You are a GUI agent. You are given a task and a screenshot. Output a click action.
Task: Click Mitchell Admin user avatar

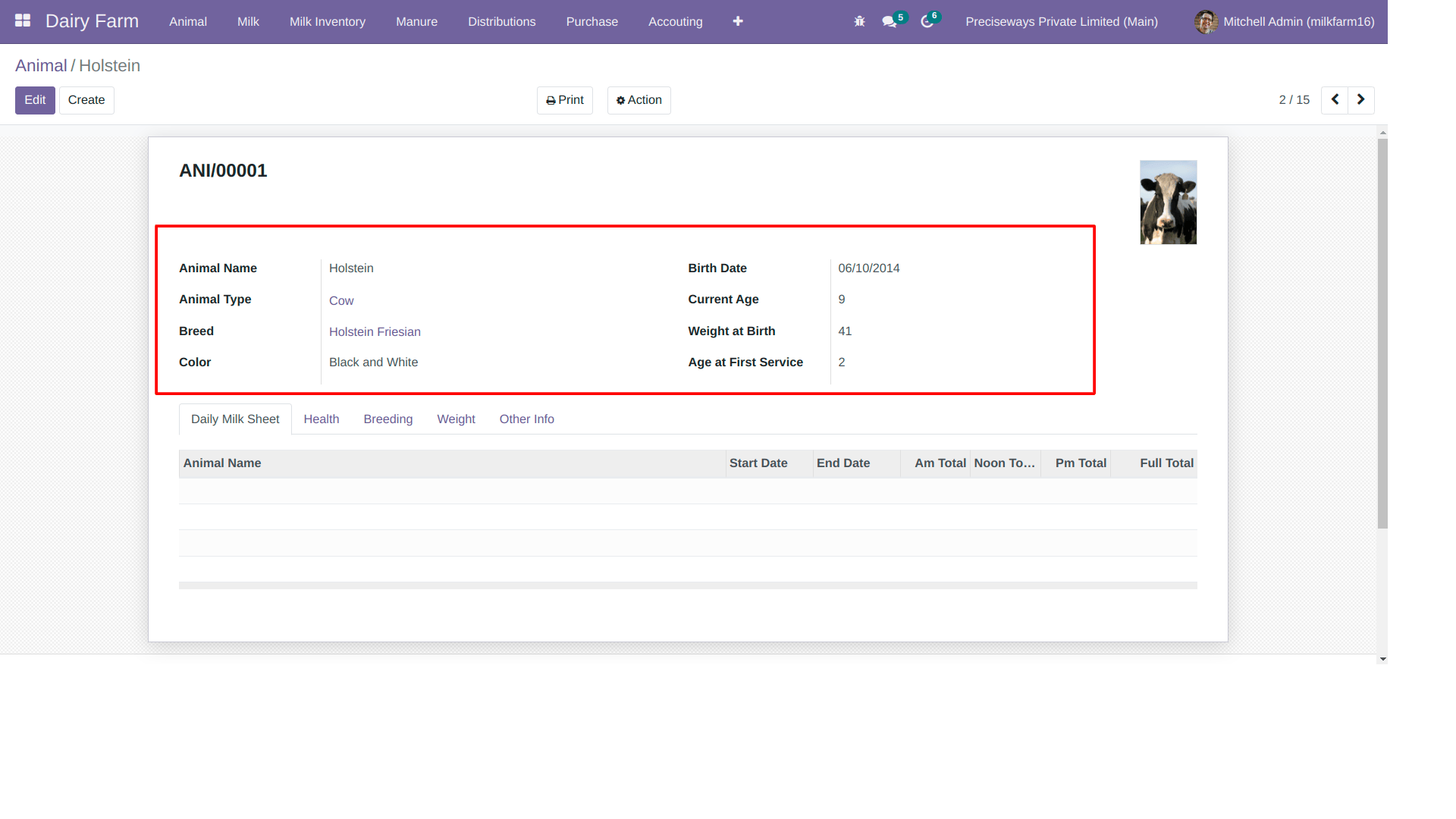pyautogui.click(x=1206, y=21)
